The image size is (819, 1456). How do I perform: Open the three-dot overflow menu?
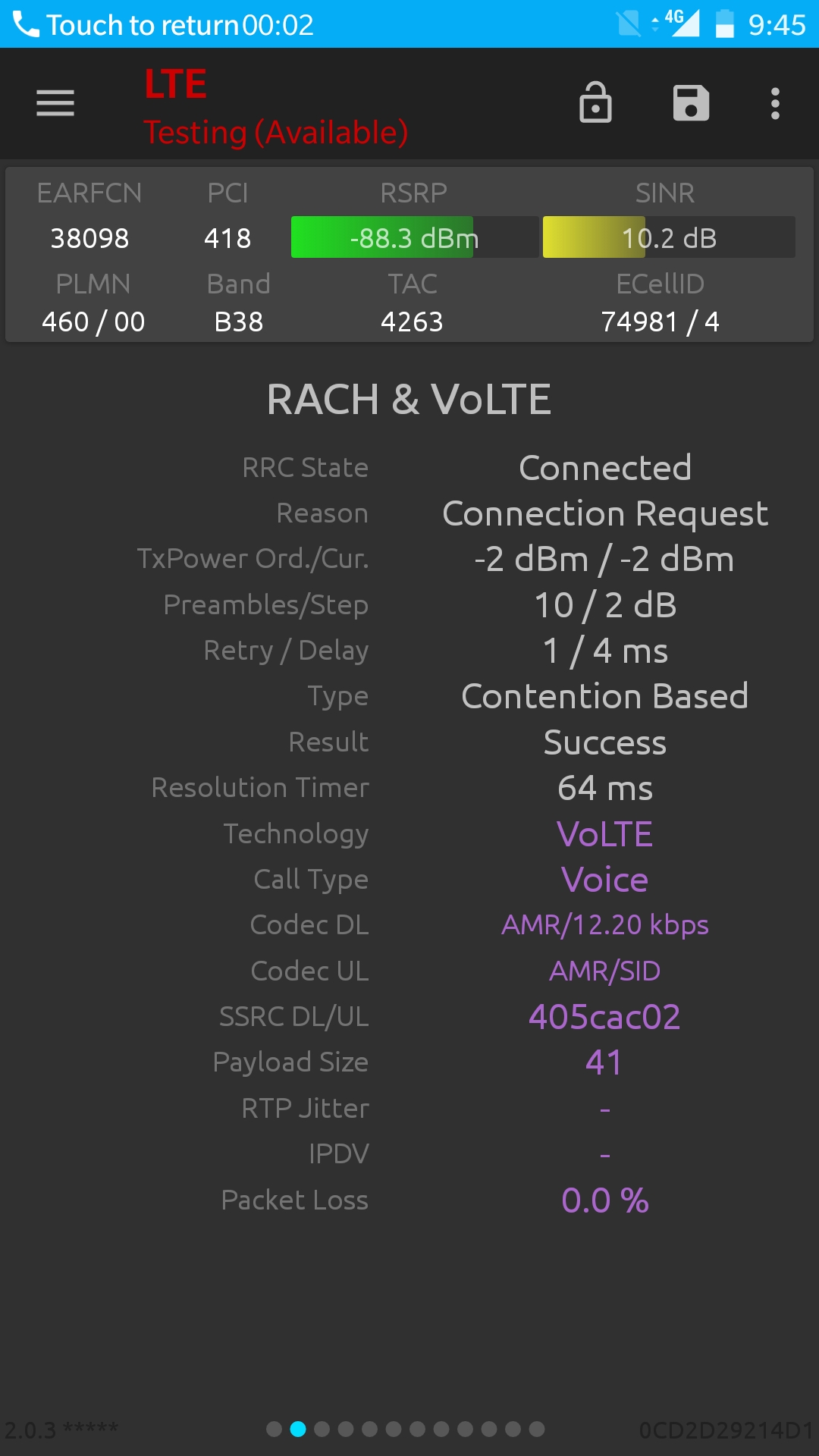(775, 103)
